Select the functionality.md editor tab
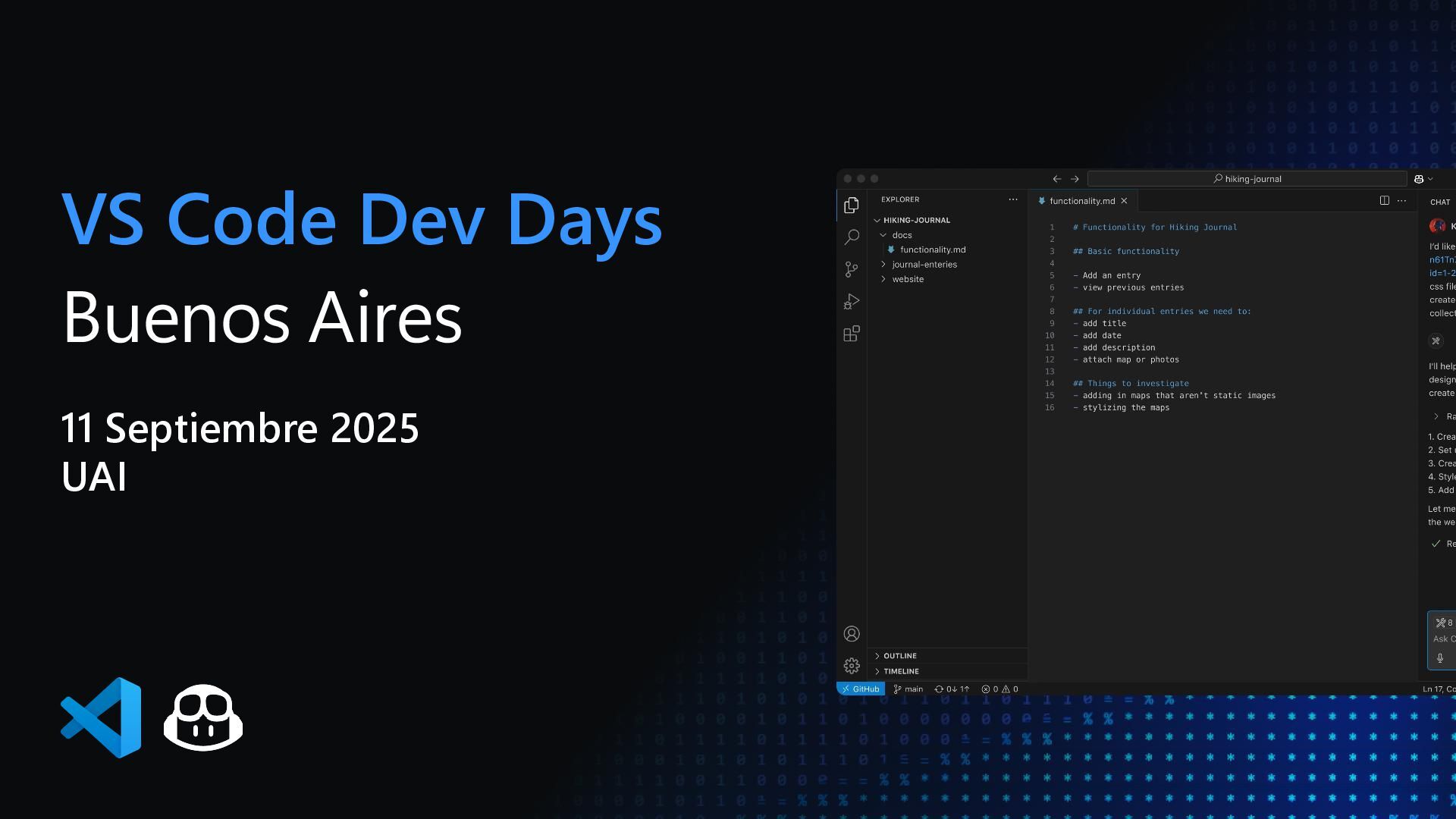The height and width of the screenshot is (819, 1456). tap(1082, 201)
